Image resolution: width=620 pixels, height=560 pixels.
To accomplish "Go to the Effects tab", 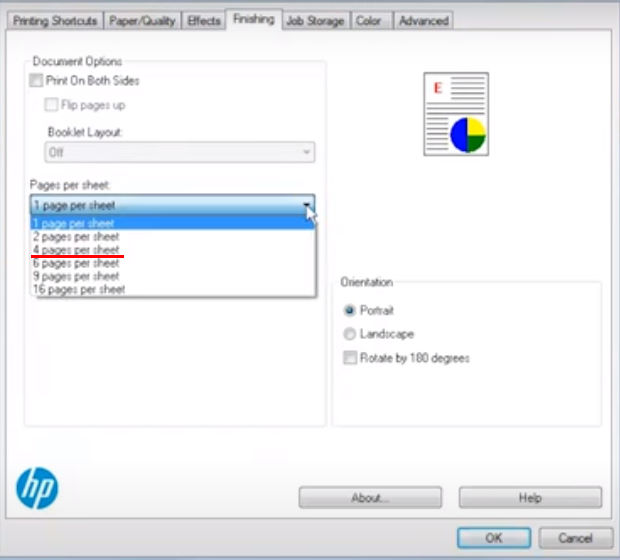I will coord(204,20).
